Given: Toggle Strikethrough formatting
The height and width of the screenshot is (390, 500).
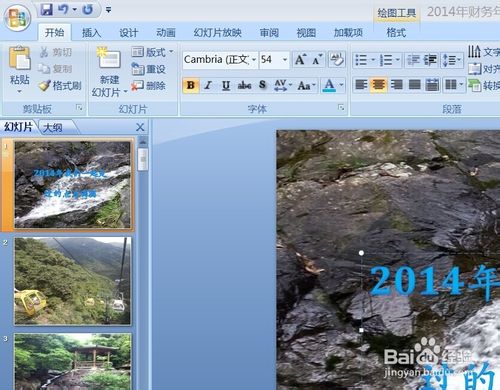Looking at the screenshot, I should click(244, 85).
